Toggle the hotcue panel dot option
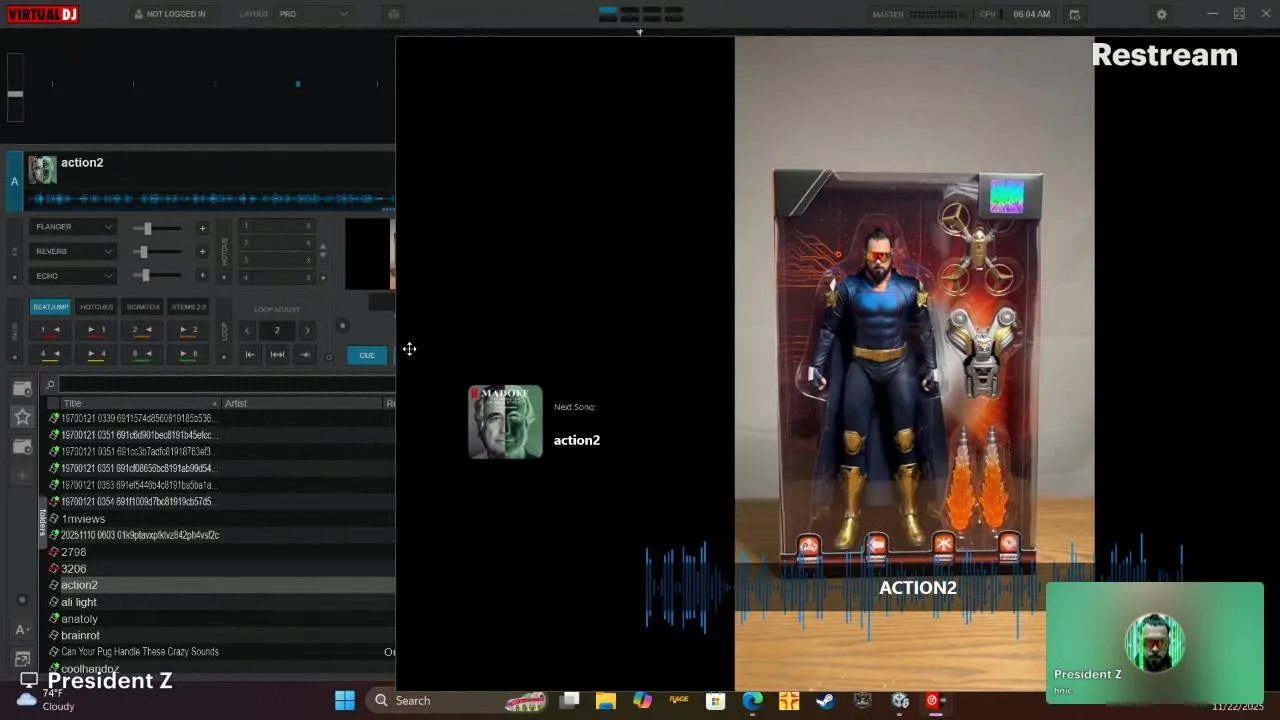Image resolution: width=1280 pixels, height=720 pixels. coord(224,277)
